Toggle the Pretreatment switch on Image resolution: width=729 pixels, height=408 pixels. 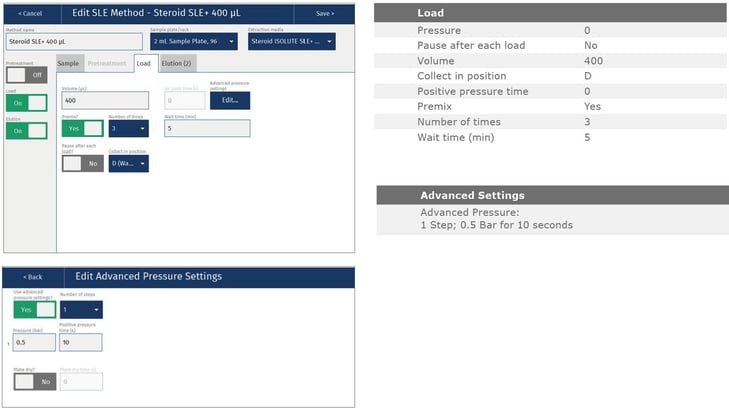[27, 74]
